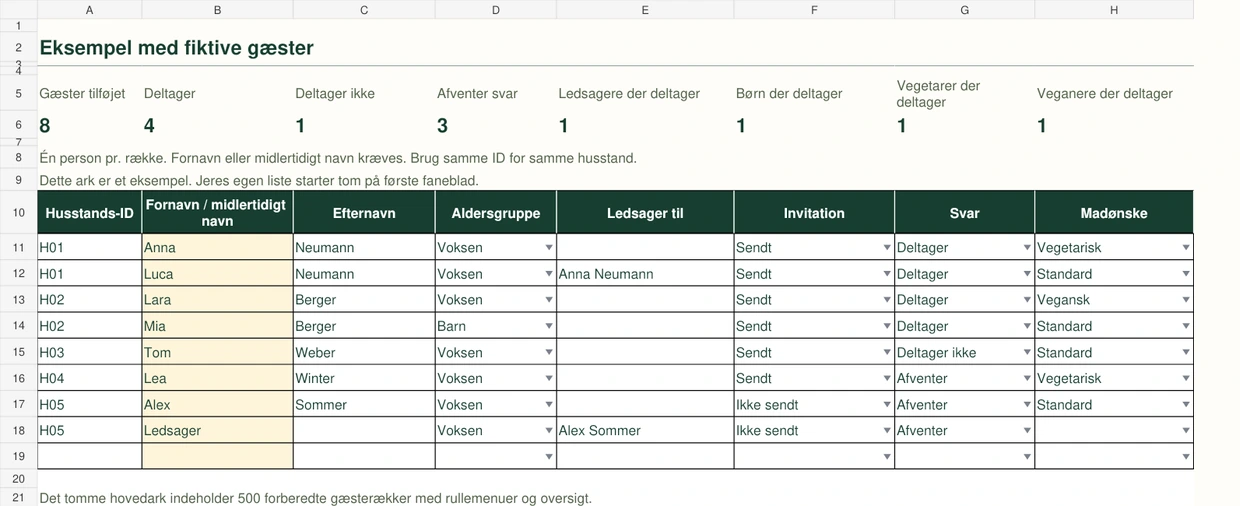Click the 'Vegetarer der deltager' label
This screenshot has width=1240, height=506.
[938, 94]
